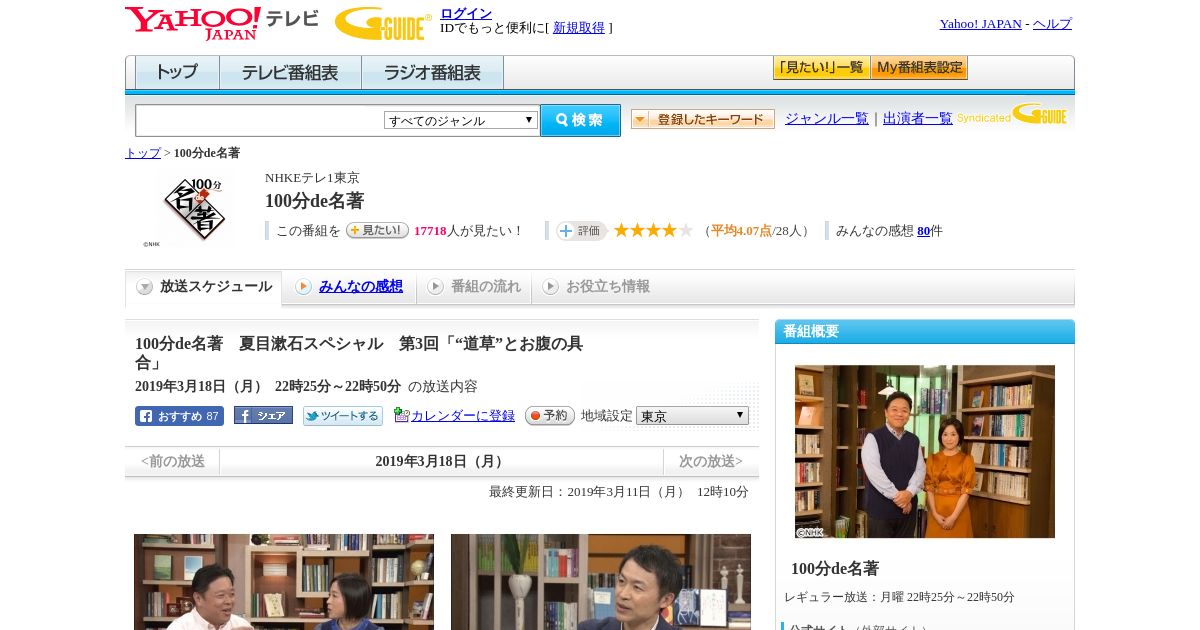
Task: Open 登録したキーワード dropdown button
Action: coord(703,119)
